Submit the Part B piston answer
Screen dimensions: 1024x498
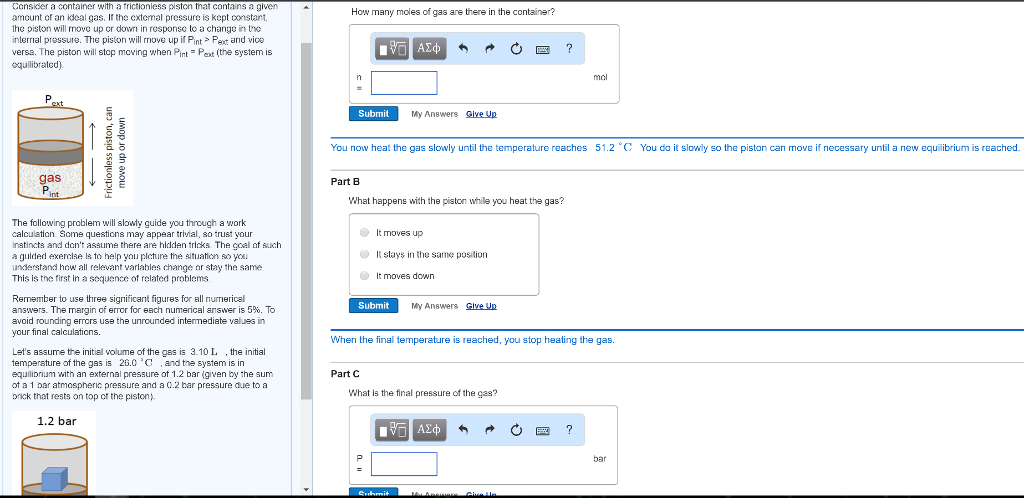(x=373, y=305)
